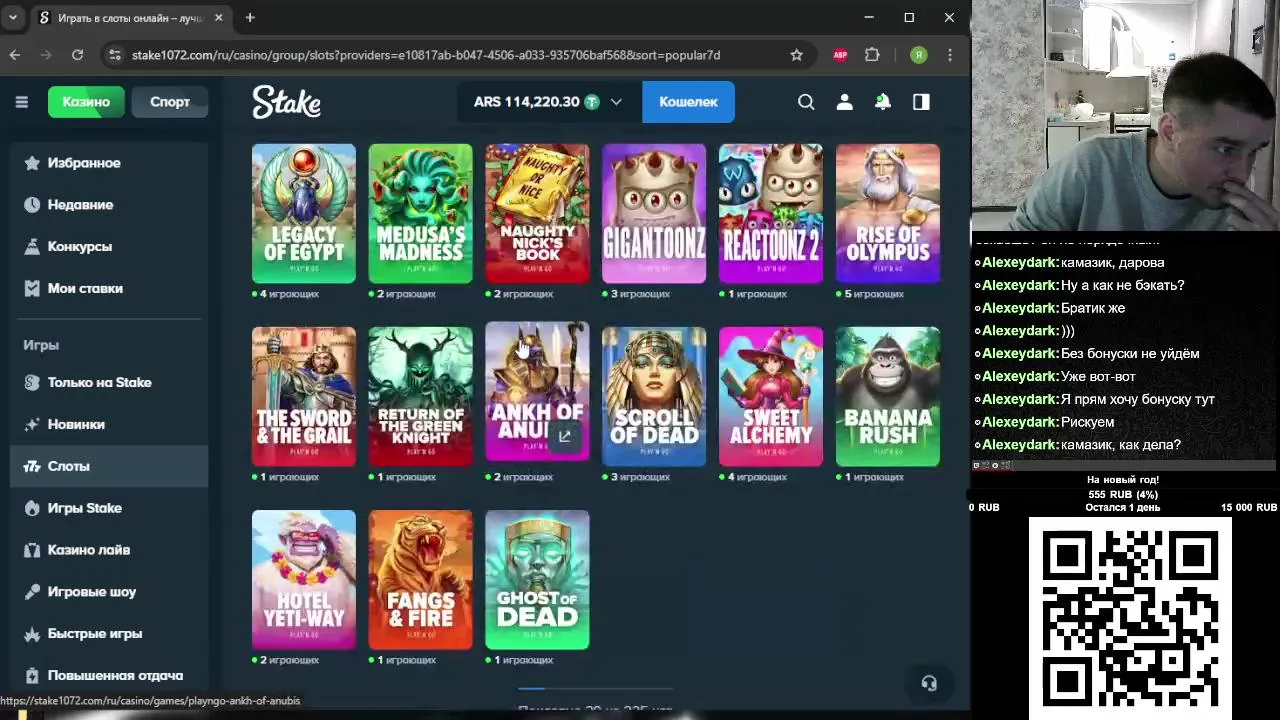Open the ABP adblock extension

[840, 55]
